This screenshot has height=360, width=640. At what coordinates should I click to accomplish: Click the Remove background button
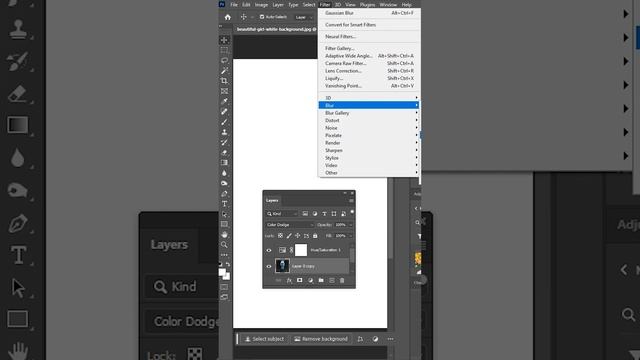[x=321, y=339]
